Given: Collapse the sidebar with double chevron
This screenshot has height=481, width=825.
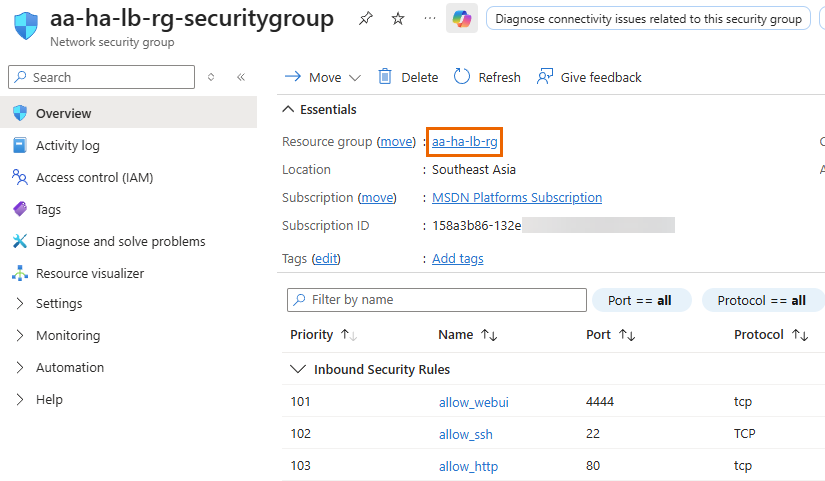Looking at the screenshot, I should [x=241, y=77].
